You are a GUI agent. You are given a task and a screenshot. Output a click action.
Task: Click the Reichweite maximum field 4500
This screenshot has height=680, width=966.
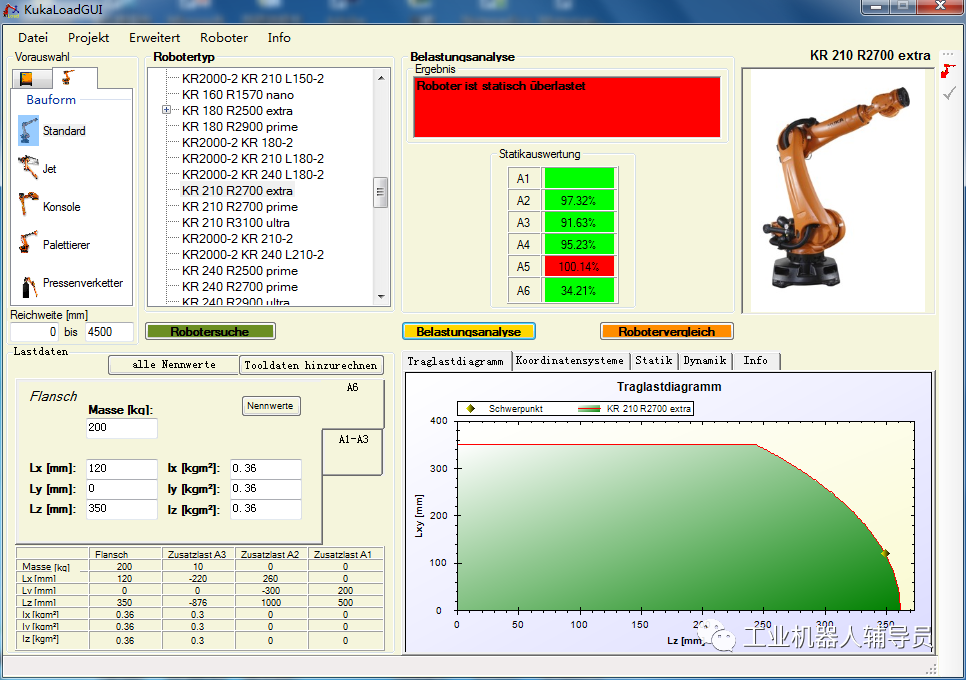tap(109, 332)
